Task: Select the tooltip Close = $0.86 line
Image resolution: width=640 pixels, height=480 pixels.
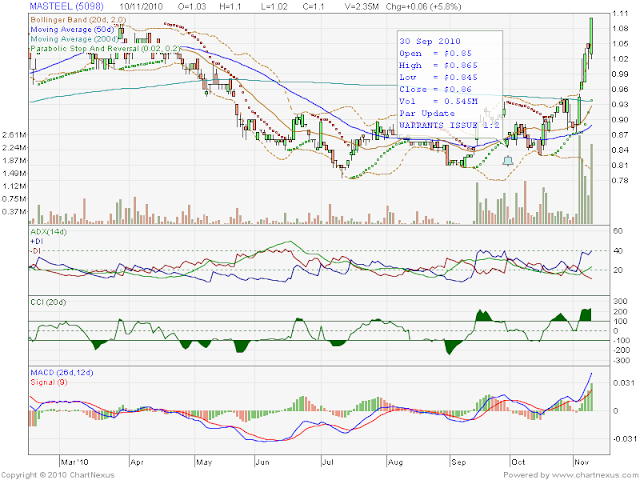Action: [436, 89]
